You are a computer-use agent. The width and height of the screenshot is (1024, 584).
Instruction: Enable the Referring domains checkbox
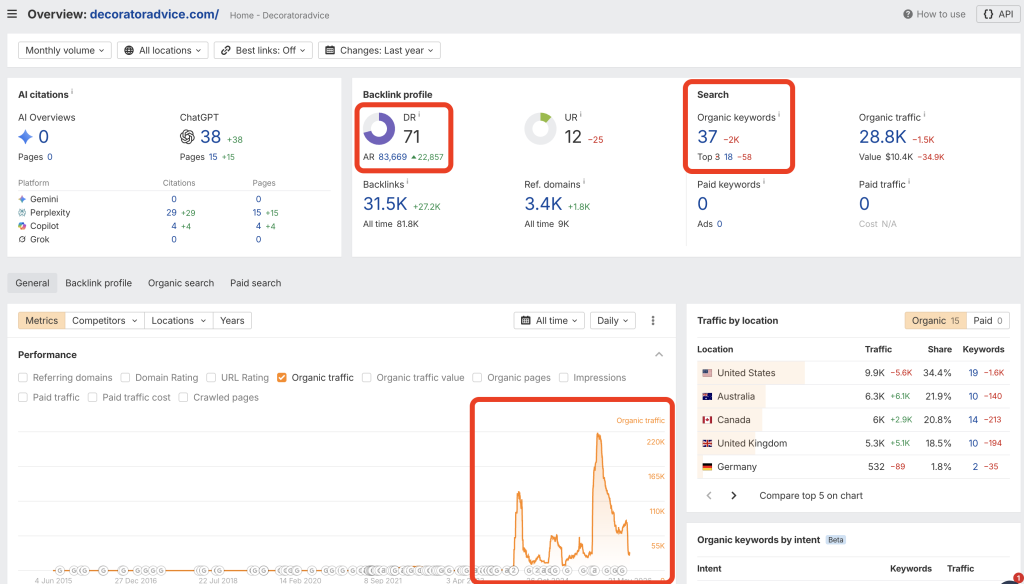23,378
